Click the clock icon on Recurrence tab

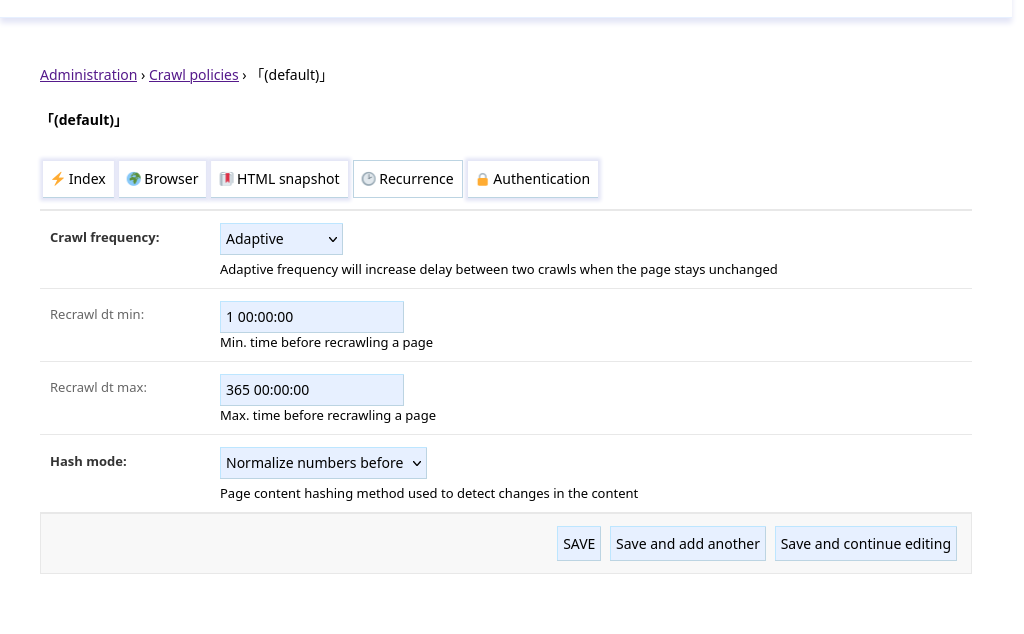368,179
